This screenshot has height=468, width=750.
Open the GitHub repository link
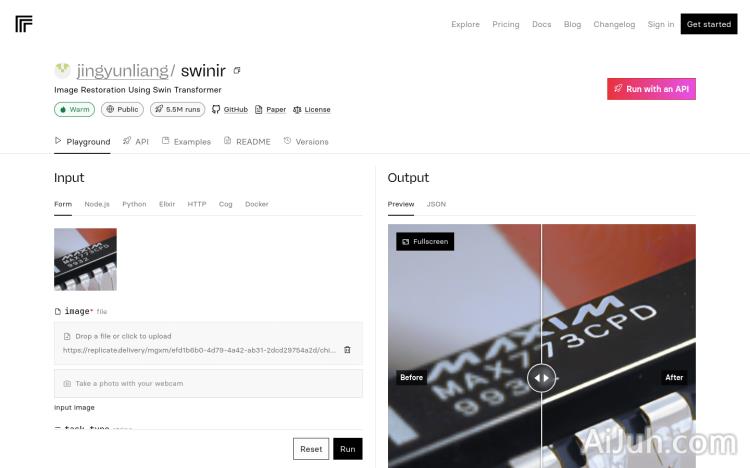click(x=230, y=110)
